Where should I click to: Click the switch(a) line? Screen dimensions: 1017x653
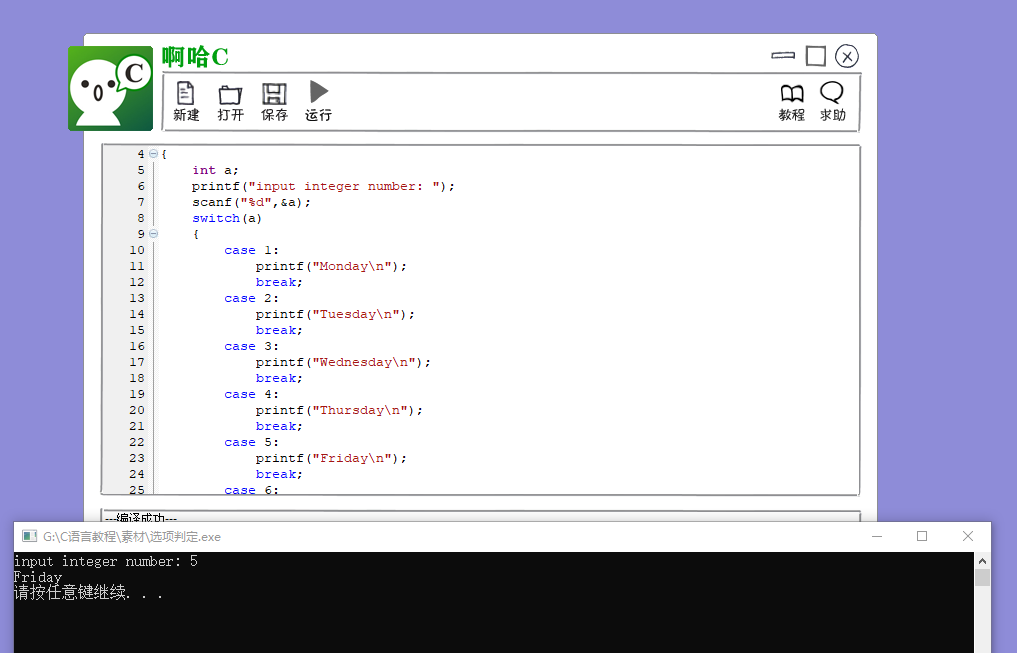[227, 219]
